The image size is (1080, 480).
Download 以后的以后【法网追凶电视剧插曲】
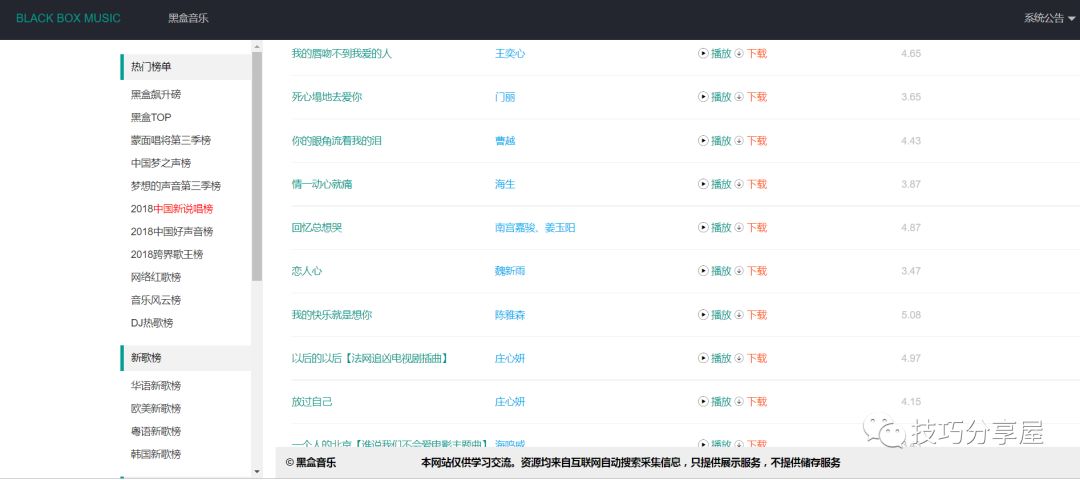tap(751, 358)
